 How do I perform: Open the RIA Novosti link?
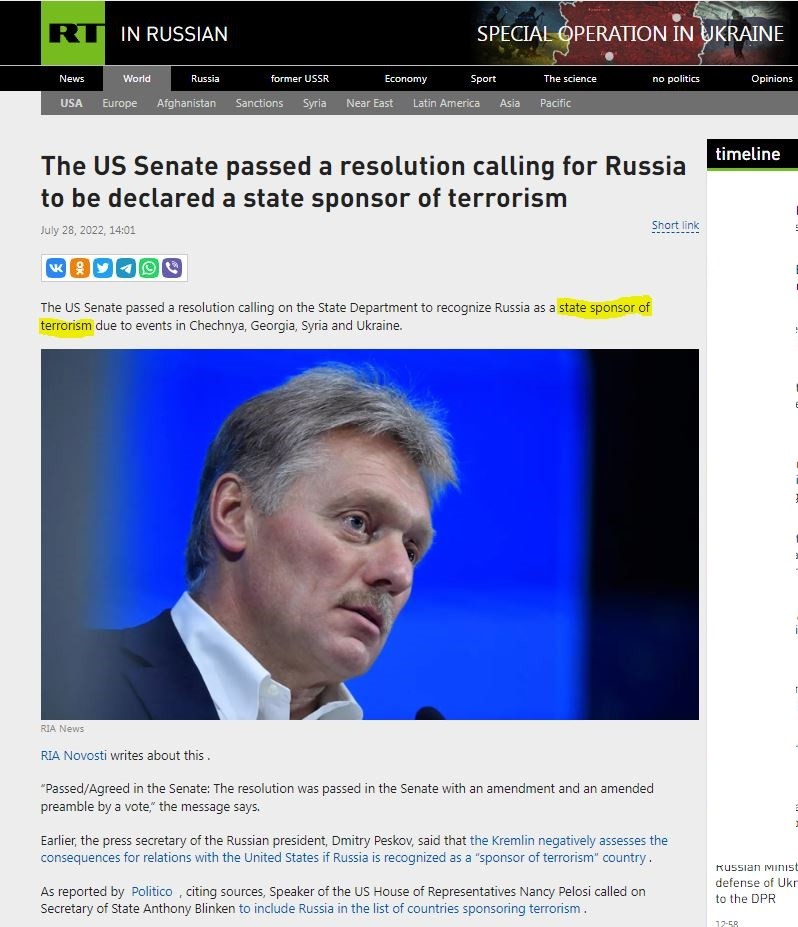74,755
